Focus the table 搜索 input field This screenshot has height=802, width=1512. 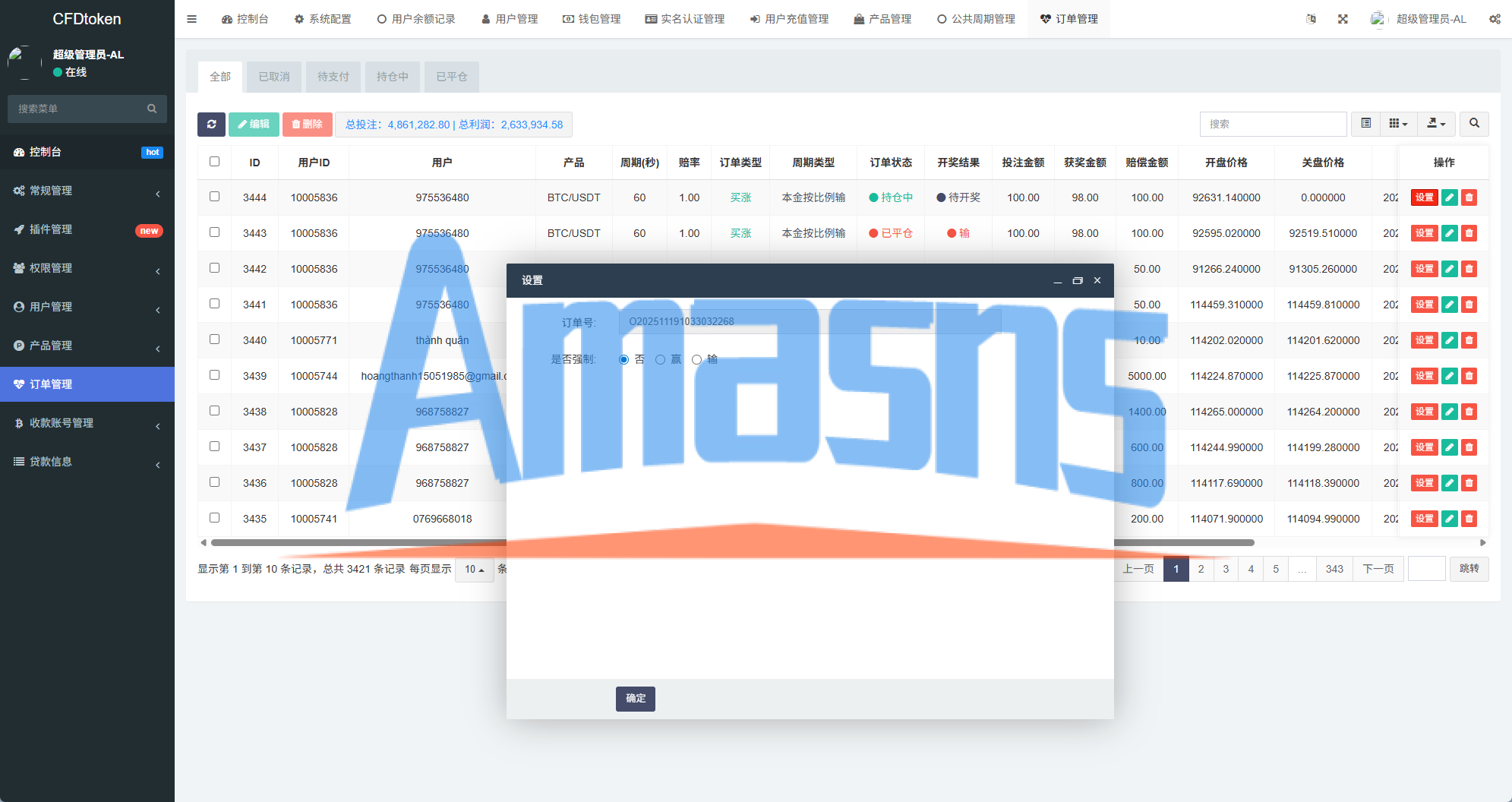(x=1273, y=124)
